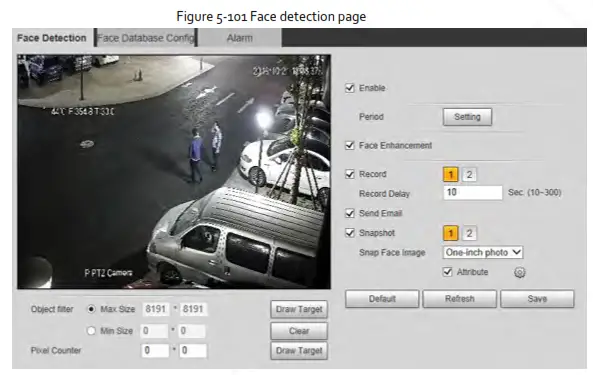Click the Max Size height field 8191
The height and width of the screenshot is (375, 593).
click(193, 309)
